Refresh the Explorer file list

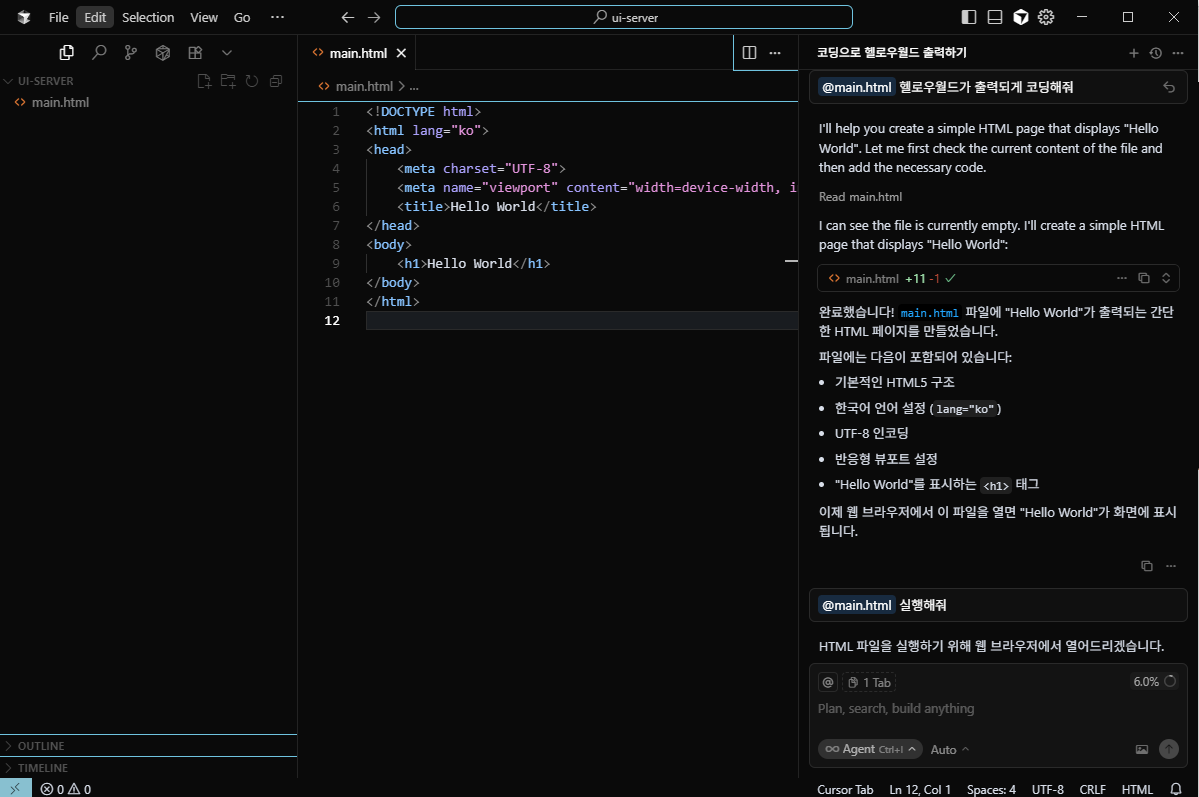(252, 81)
